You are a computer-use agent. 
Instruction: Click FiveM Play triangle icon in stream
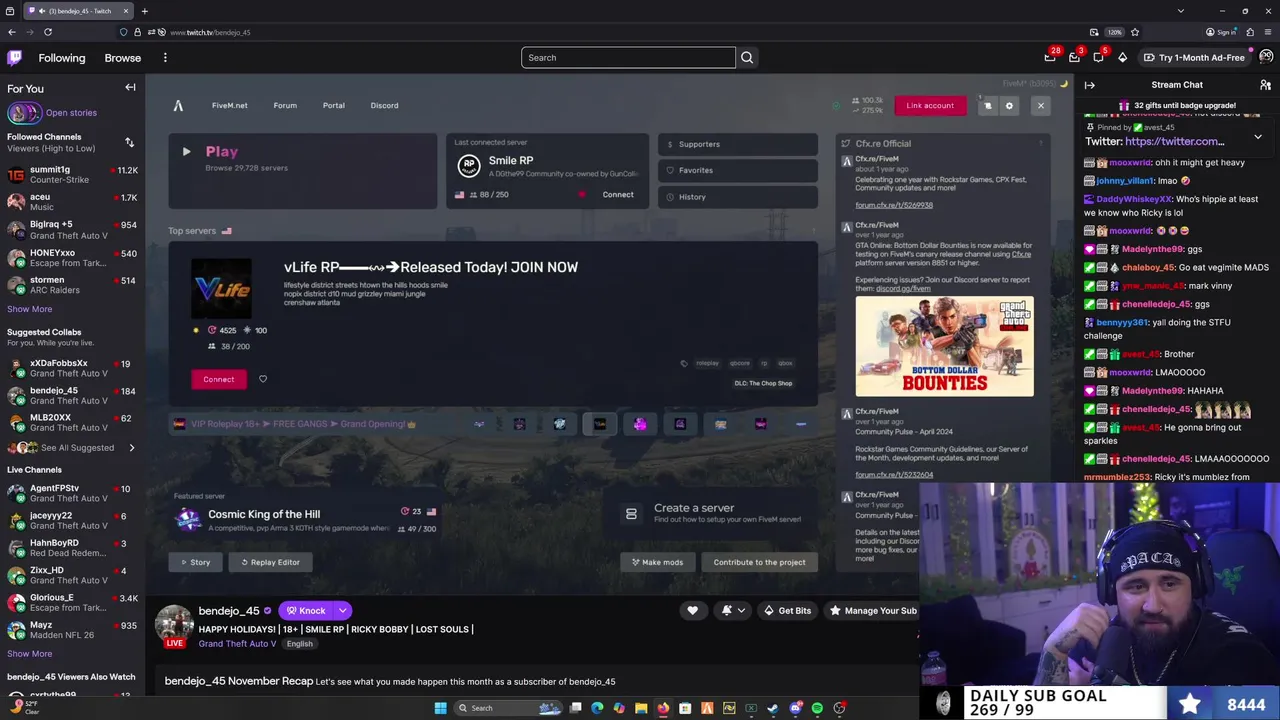[x=186, y=152]
